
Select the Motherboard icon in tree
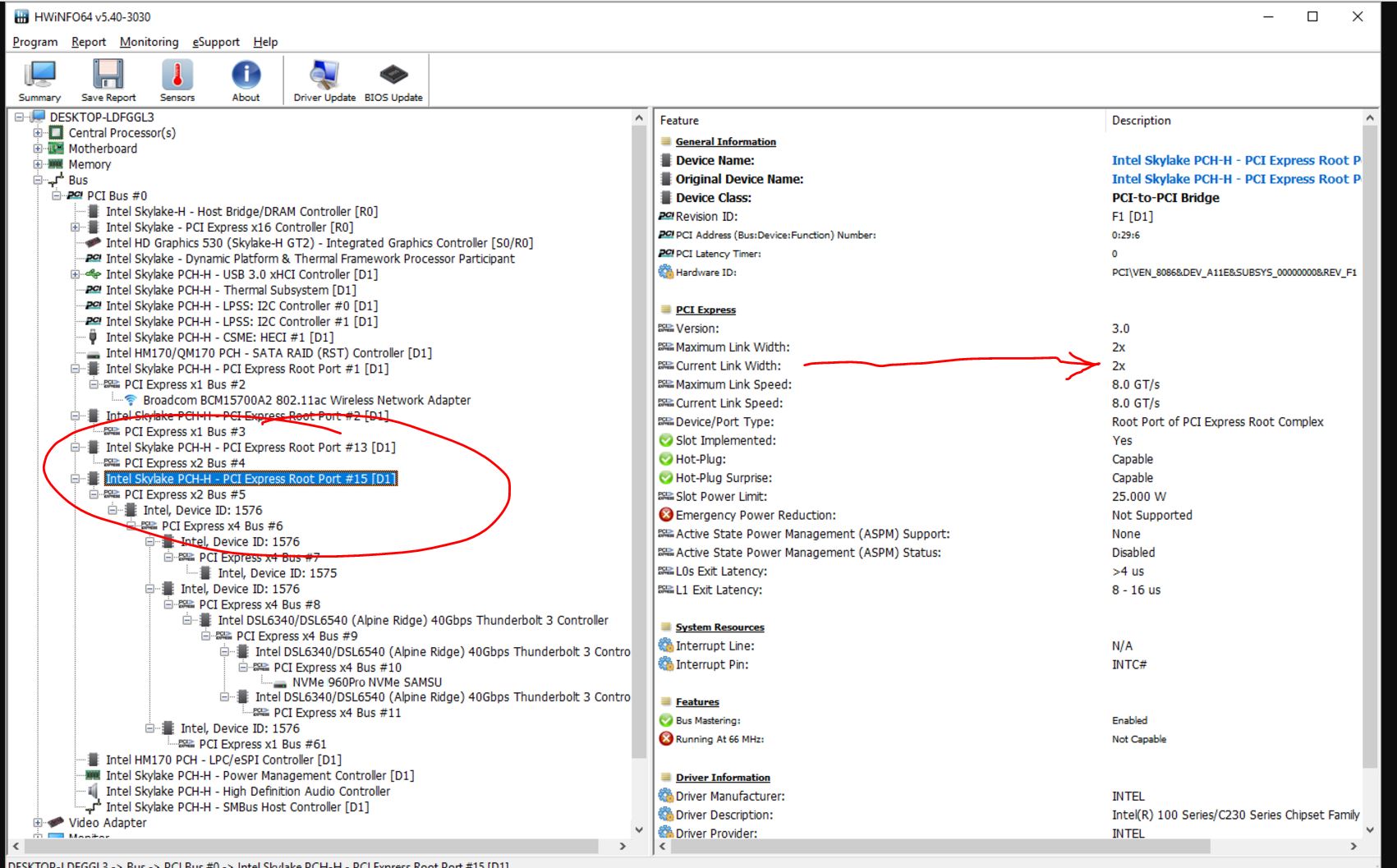[56, 149]
